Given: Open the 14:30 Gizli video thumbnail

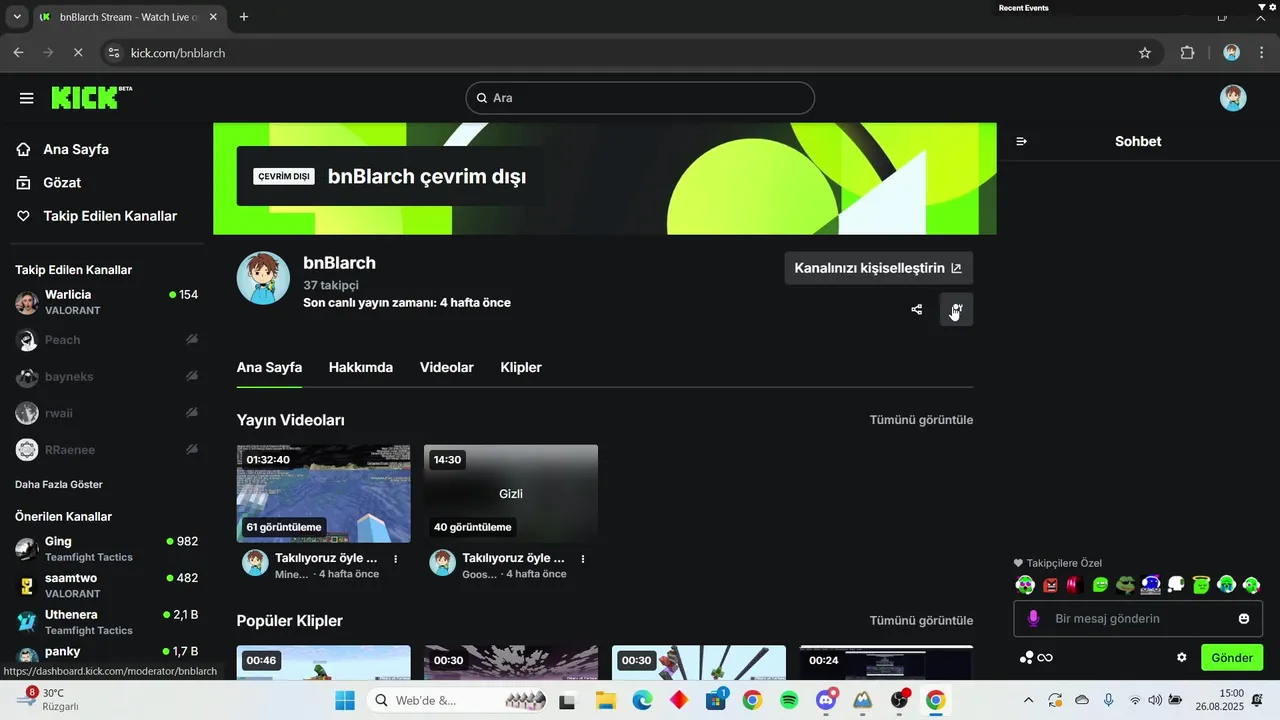Looking at the screenshot, I should (x=511, y=493).
